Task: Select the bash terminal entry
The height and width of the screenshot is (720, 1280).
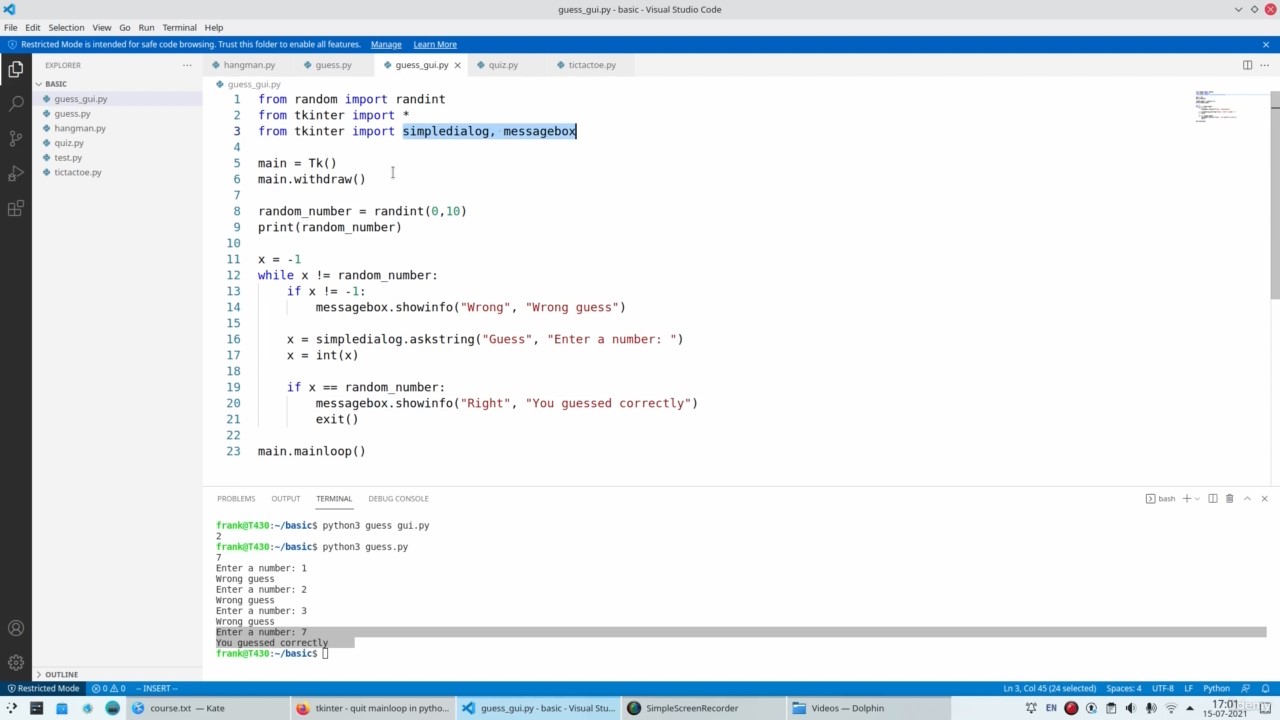Action: tap(1161, 498)
